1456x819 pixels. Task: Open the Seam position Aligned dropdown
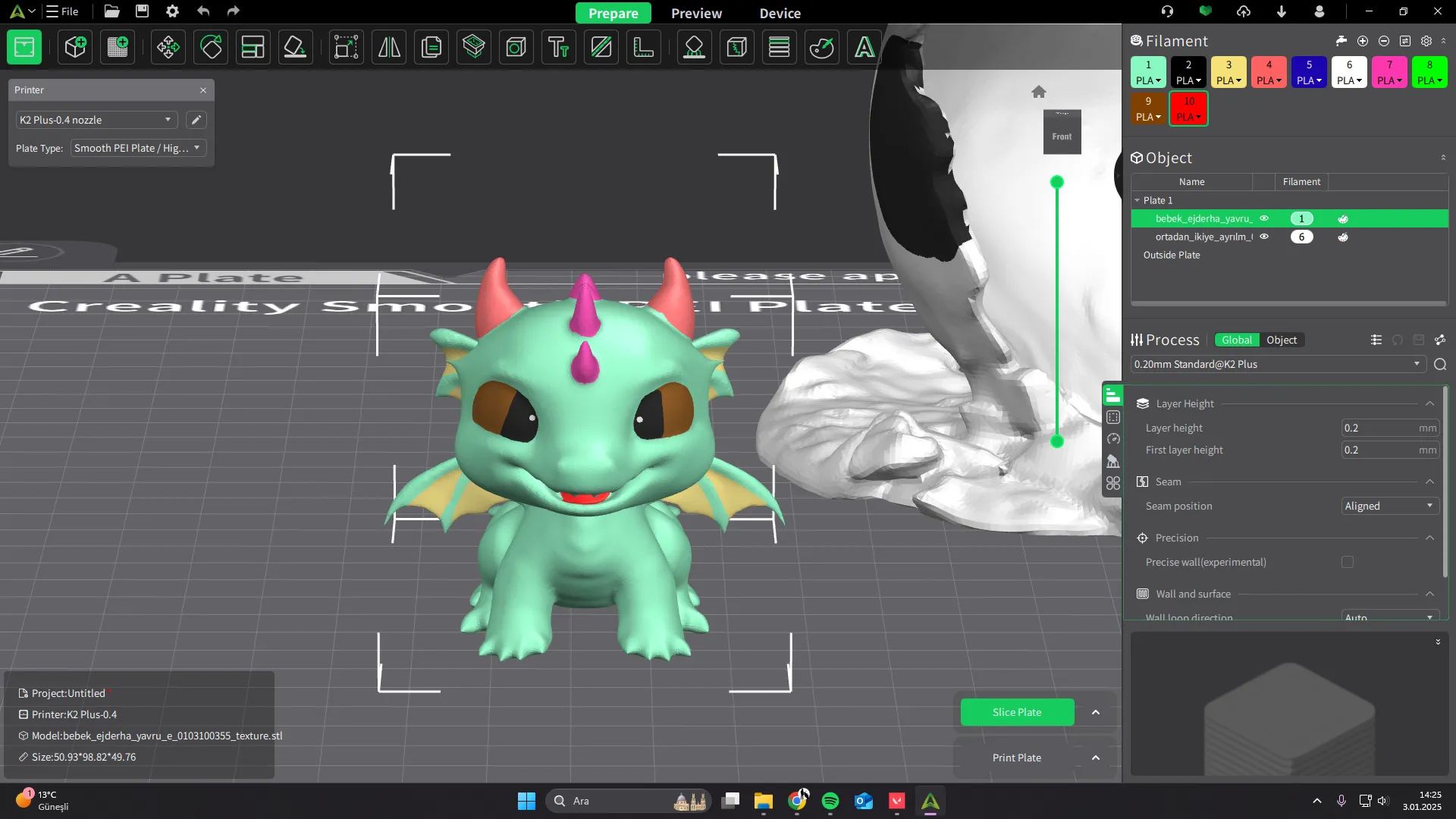coord(1389,506)
